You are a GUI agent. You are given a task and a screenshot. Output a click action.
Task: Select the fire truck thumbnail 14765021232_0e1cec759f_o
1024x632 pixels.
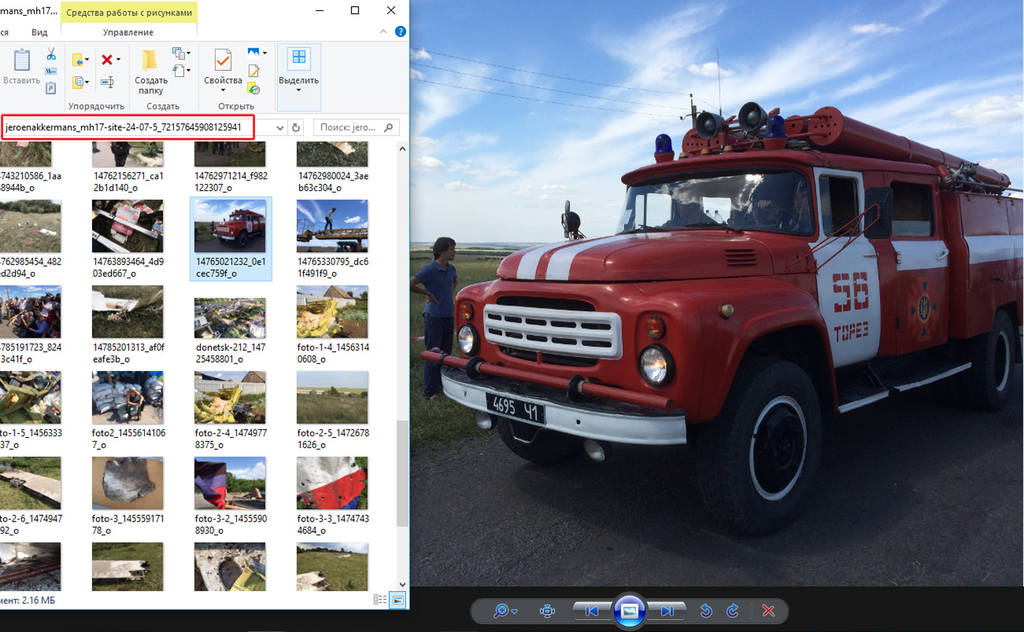[x=231, y=239]
